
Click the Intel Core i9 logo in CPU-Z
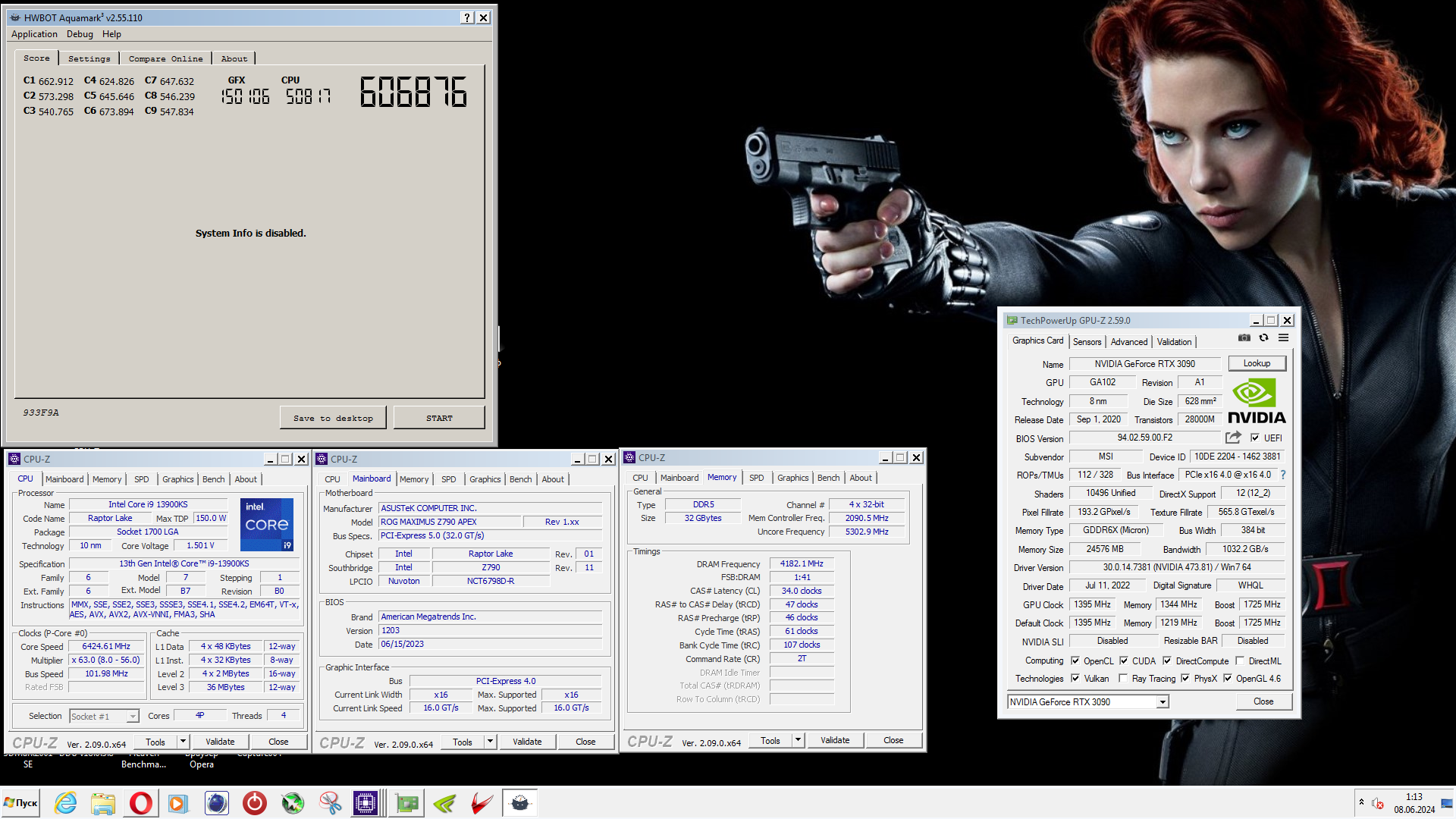click(x=267, y=524)
